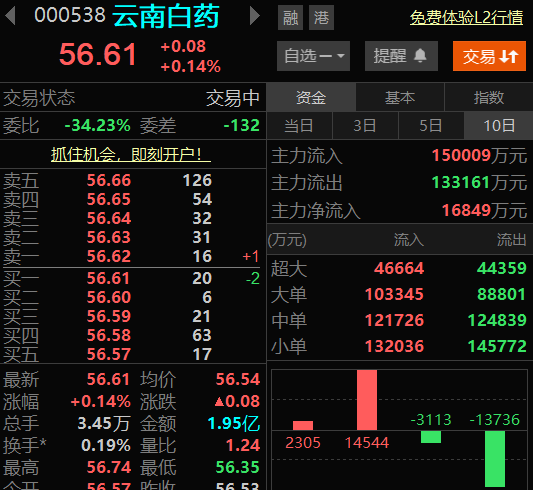
Task: Go to previous stock with left arrow
Action: tap(11, 16)
